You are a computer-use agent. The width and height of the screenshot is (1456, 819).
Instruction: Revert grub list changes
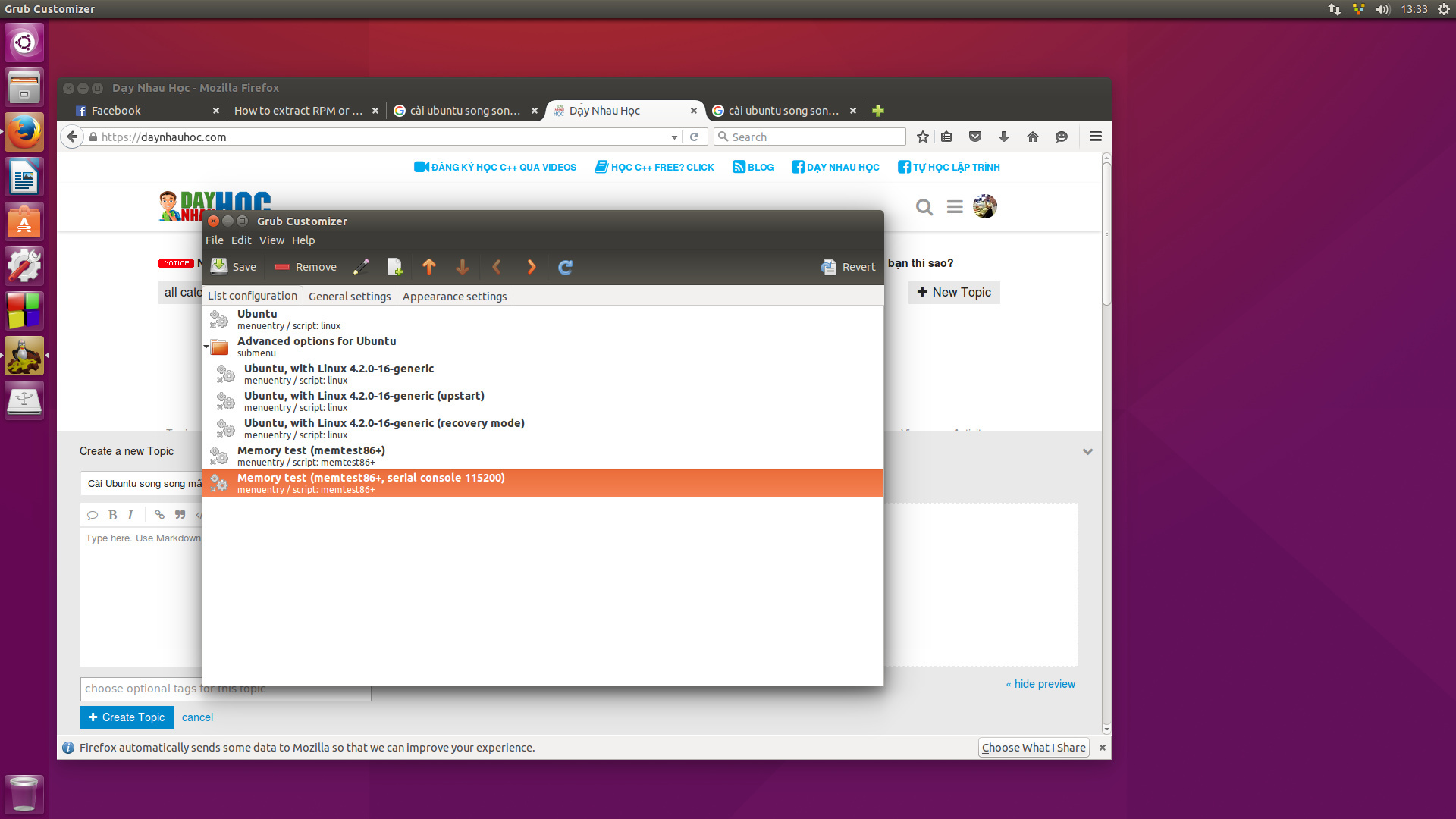(848, 266)
